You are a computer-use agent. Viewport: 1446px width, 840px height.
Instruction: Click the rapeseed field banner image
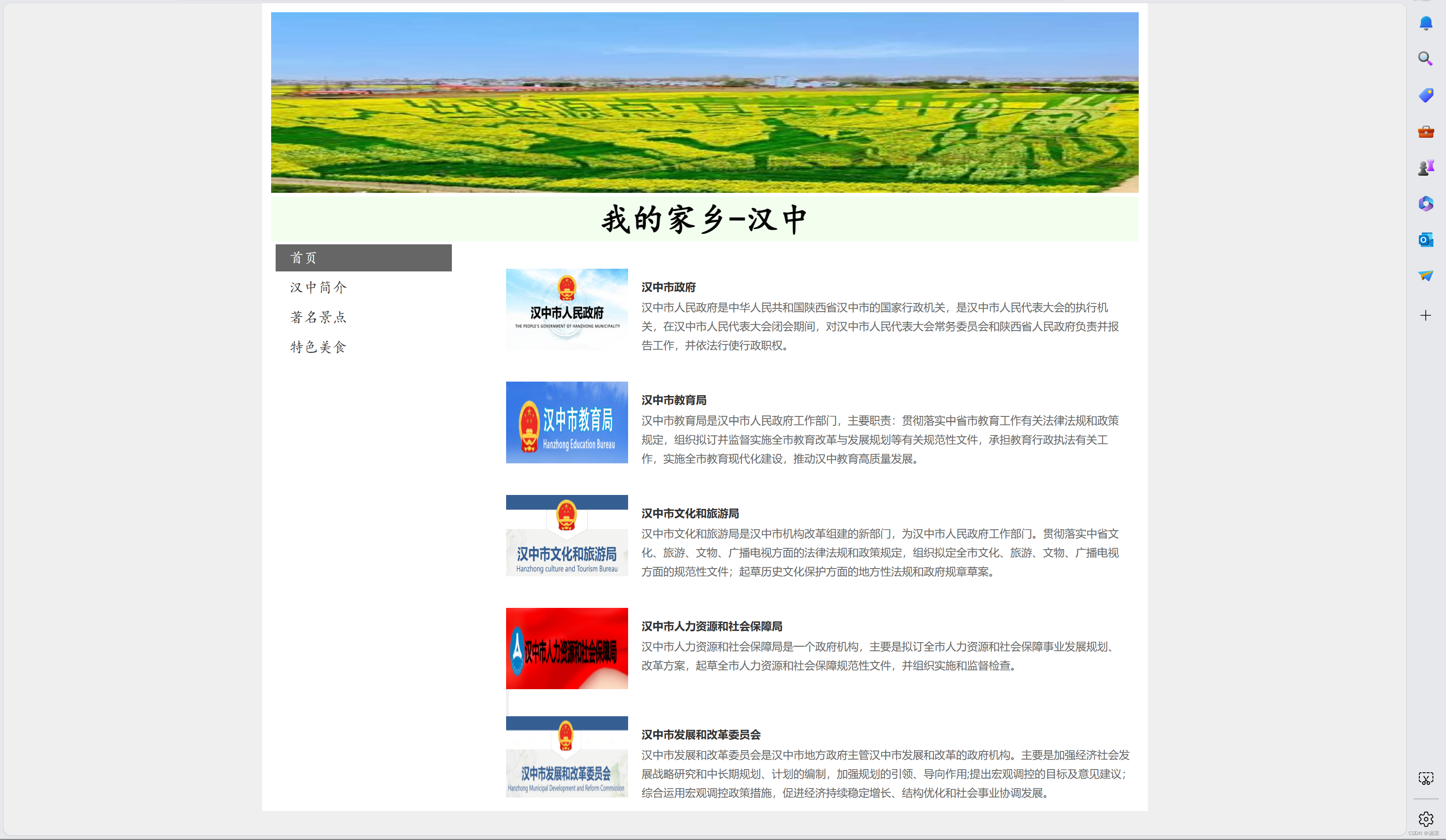(x=704, y=103)
